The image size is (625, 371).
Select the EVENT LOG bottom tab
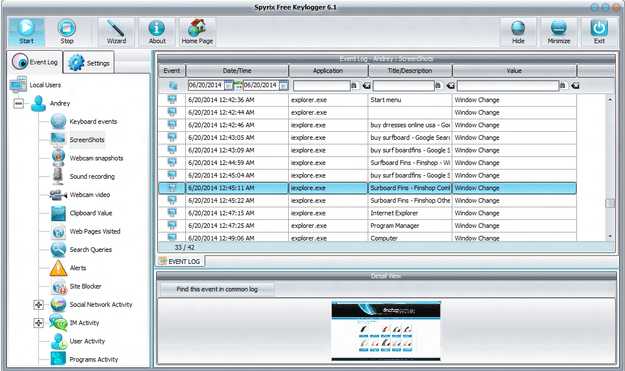[180, 261]
